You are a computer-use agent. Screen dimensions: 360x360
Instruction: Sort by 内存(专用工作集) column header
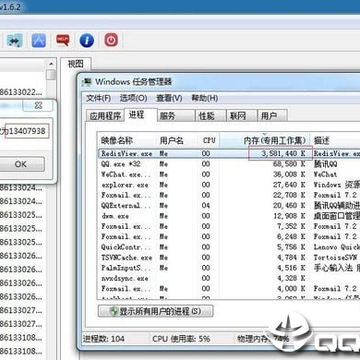pos(265,140)
